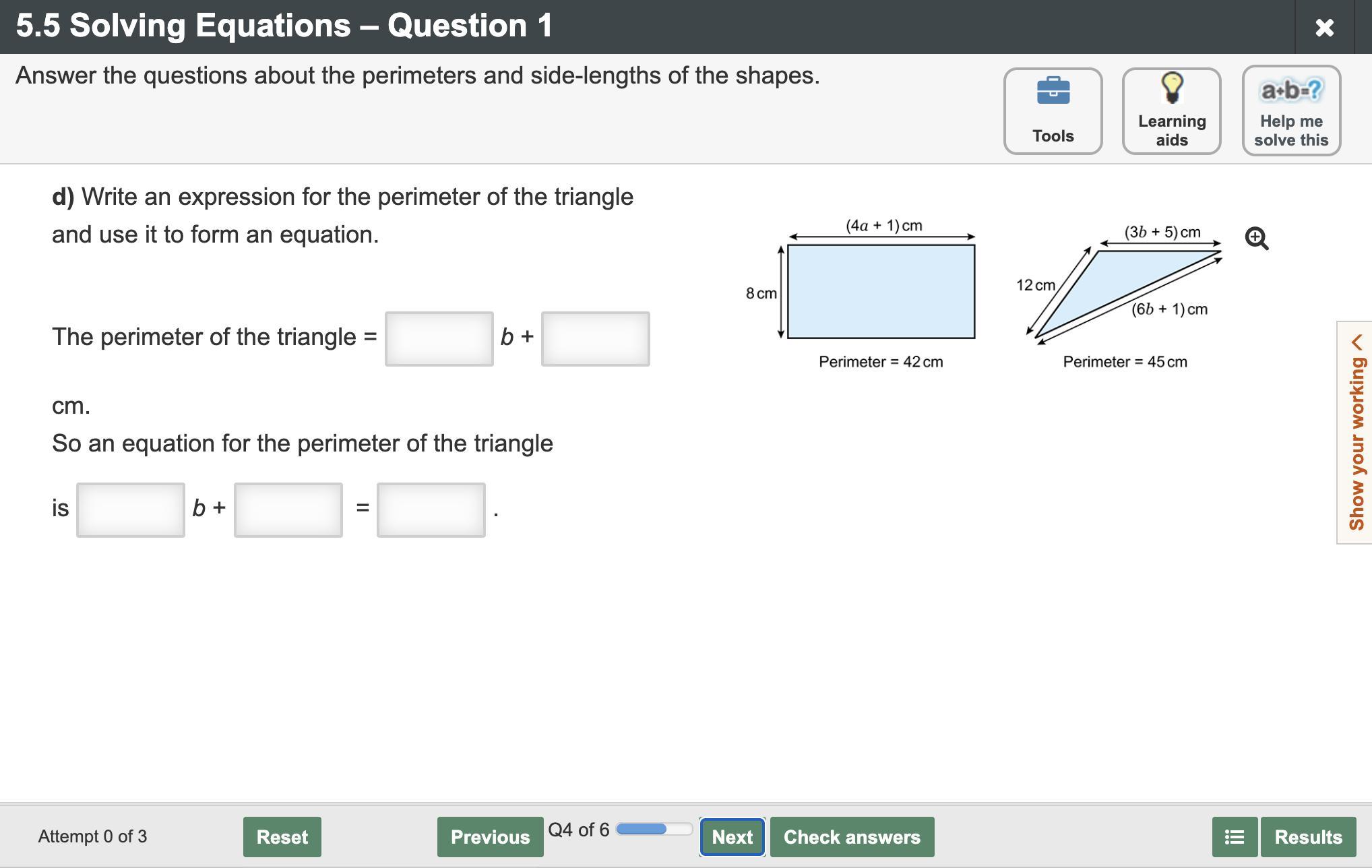Go to the Previous question

490,837
